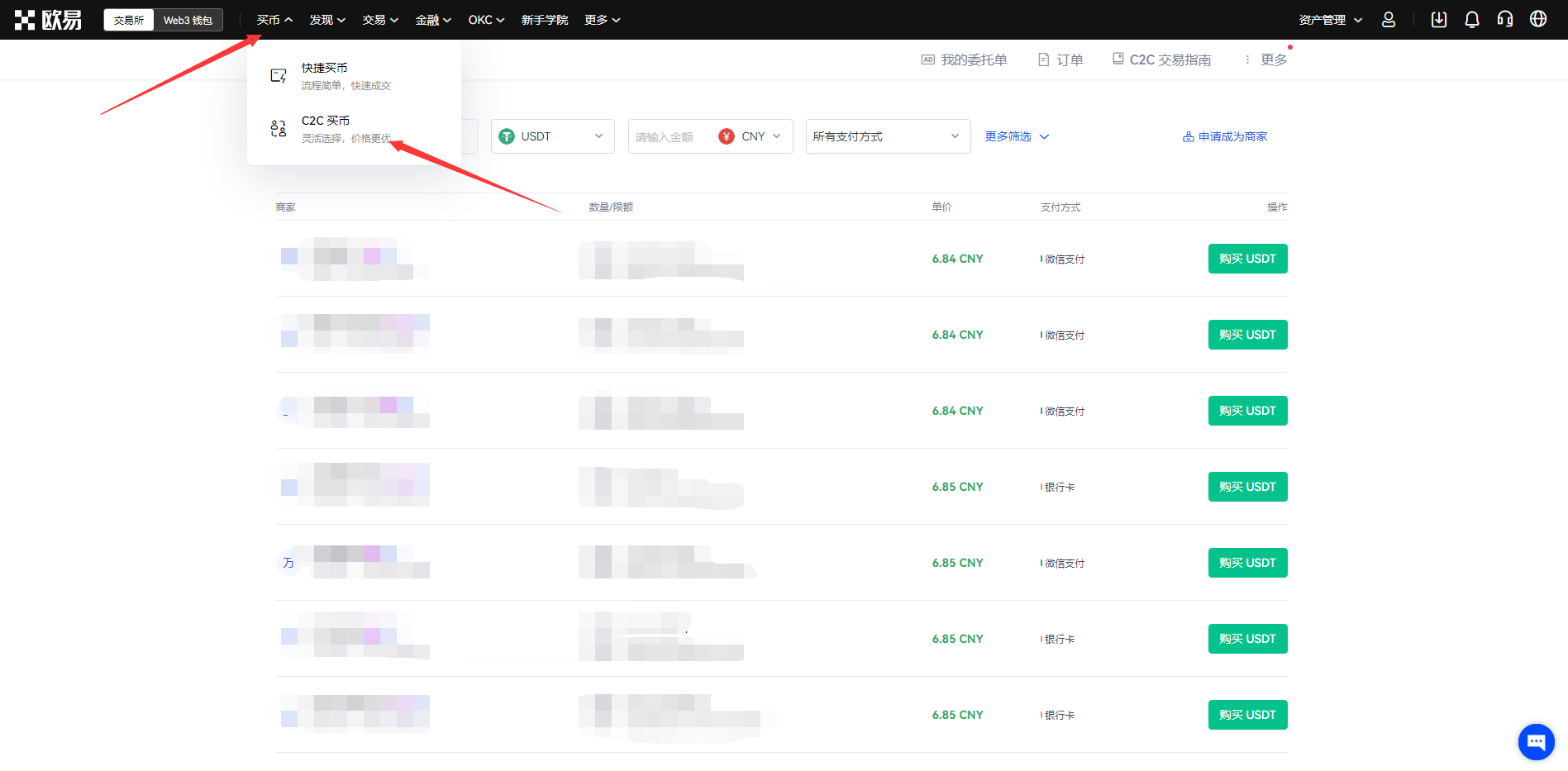Open the 资产管理 dropdown menu

tap(1330, 20)
